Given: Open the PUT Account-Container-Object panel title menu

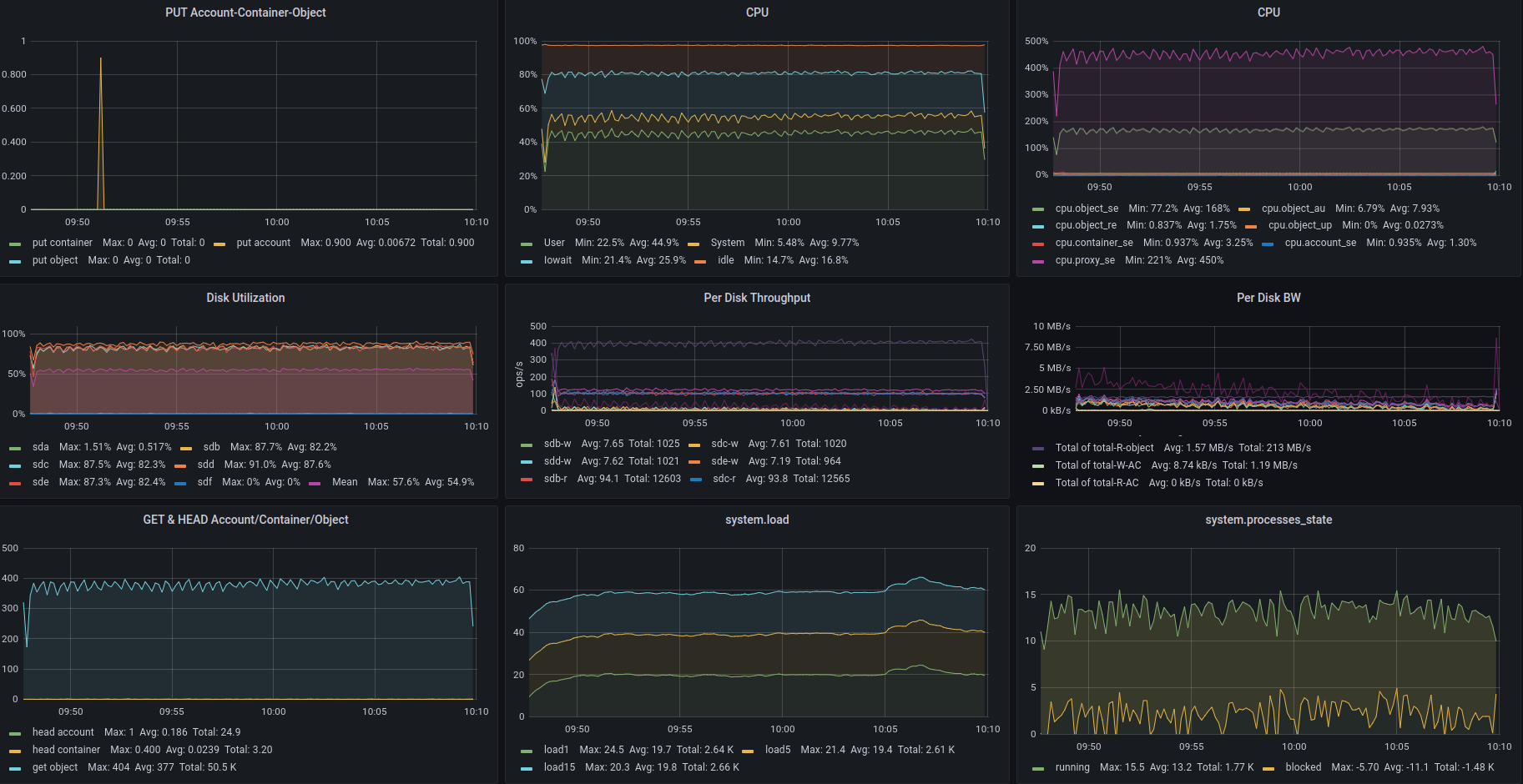Looking at the screenshot, I should pyautogui.click(x=245, y=13).
